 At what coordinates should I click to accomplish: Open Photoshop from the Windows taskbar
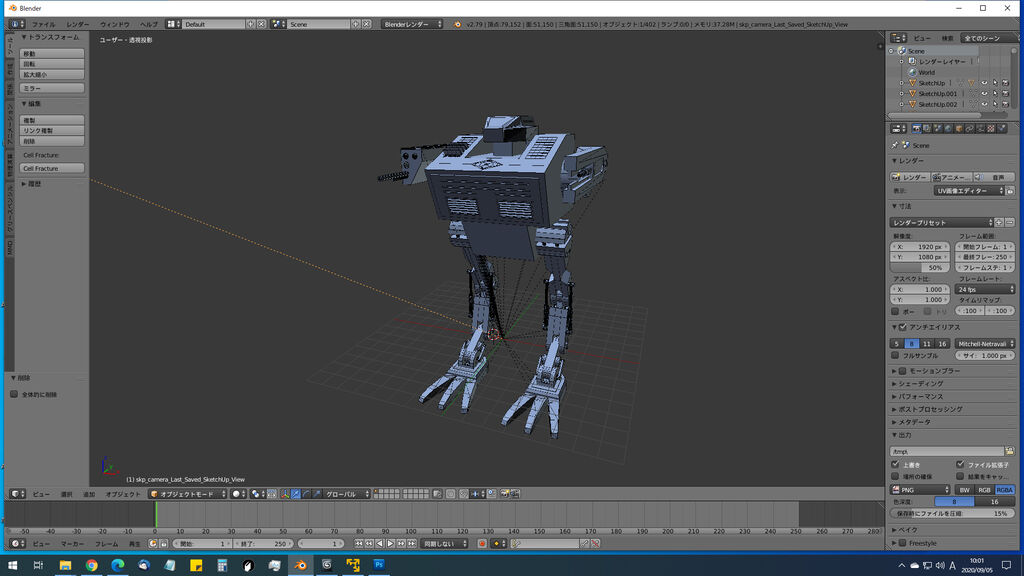(380, 565)
